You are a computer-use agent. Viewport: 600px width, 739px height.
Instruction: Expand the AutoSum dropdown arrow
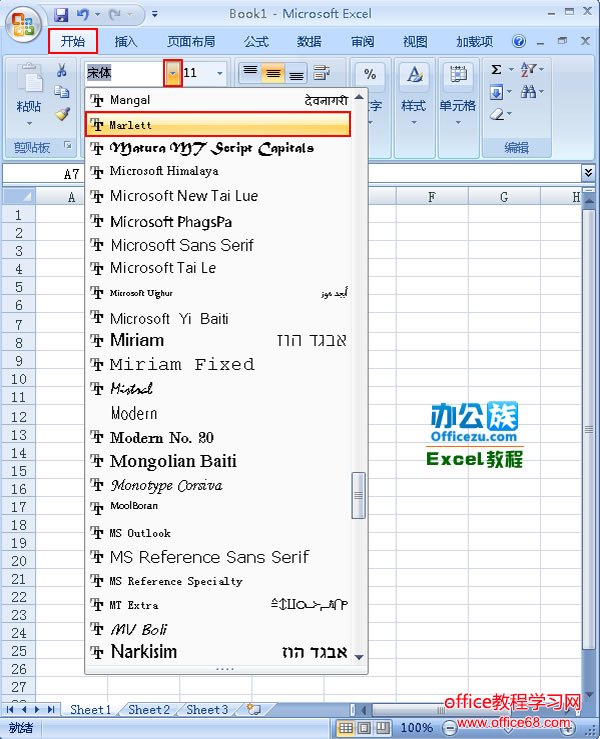pos(511,70)
